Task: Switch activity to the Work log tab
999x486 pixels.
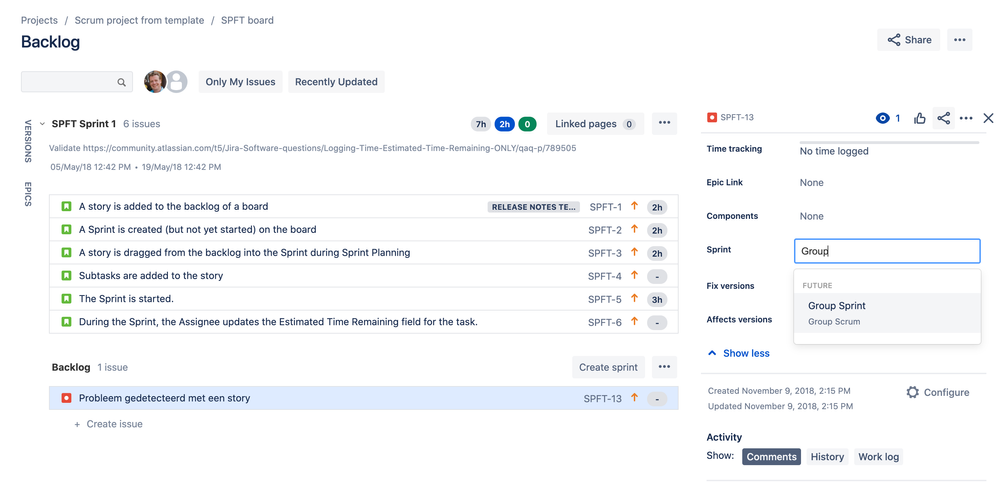Action: tap(879, 457)
